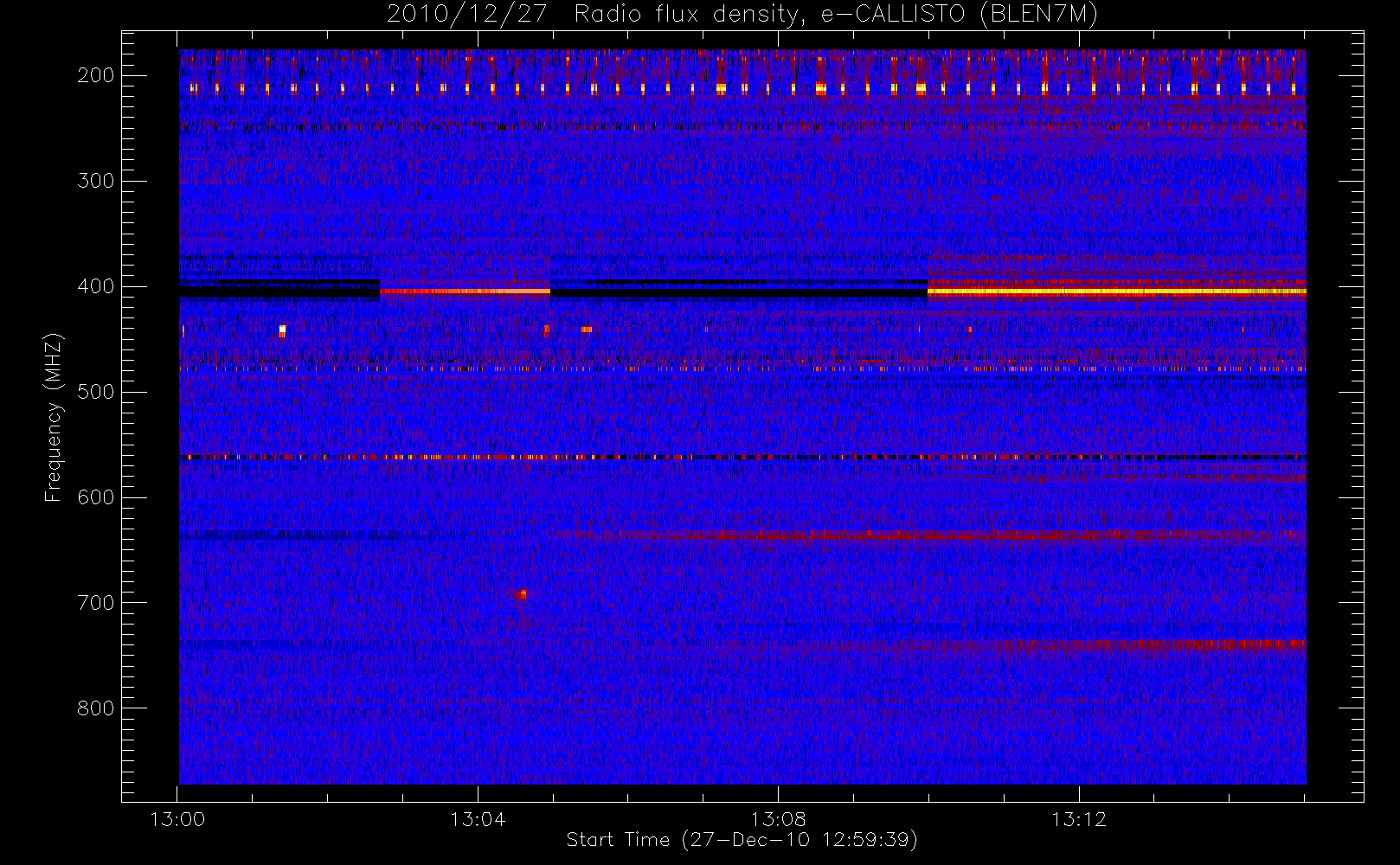Click the 200 frequency tick label
The image size is (1400, 865).
[x=95, y=75]
